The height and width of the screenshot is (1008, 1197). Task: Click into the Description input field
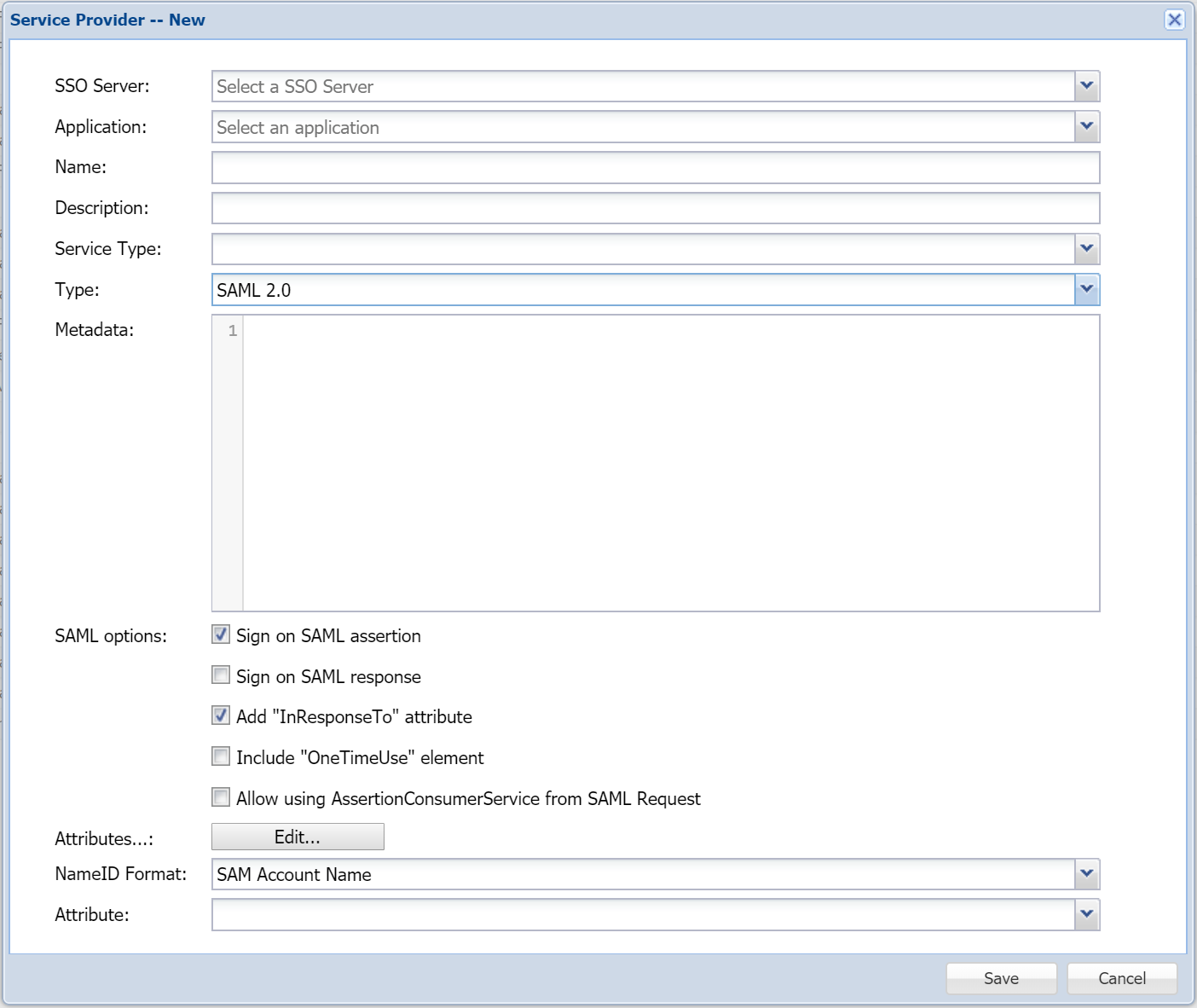click(x=655, y=208)
